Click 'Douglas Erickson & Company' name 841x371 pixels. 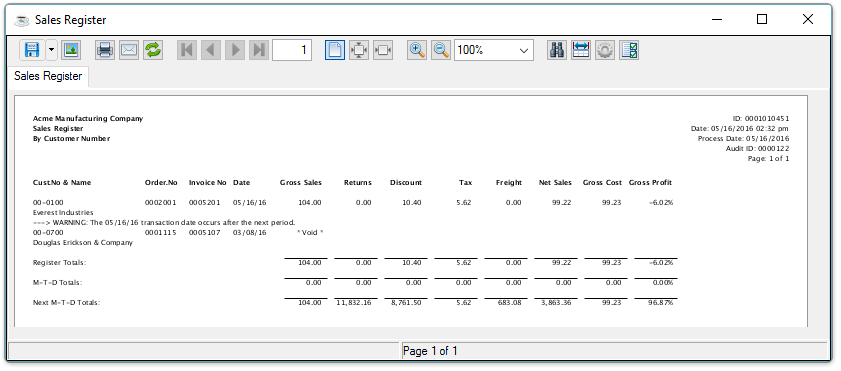[x=83, y=243]
